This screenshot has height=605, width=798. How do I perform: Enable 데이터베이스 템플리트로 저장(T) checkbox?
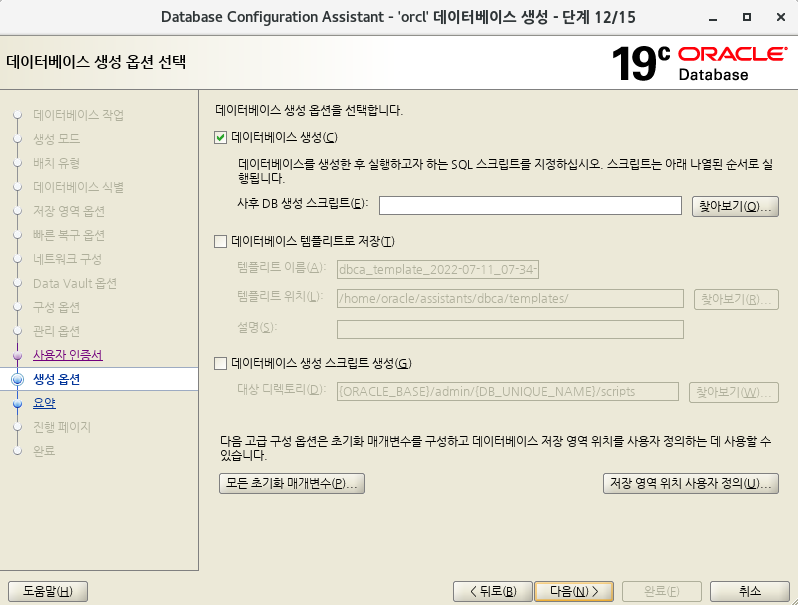pos(220,241)
